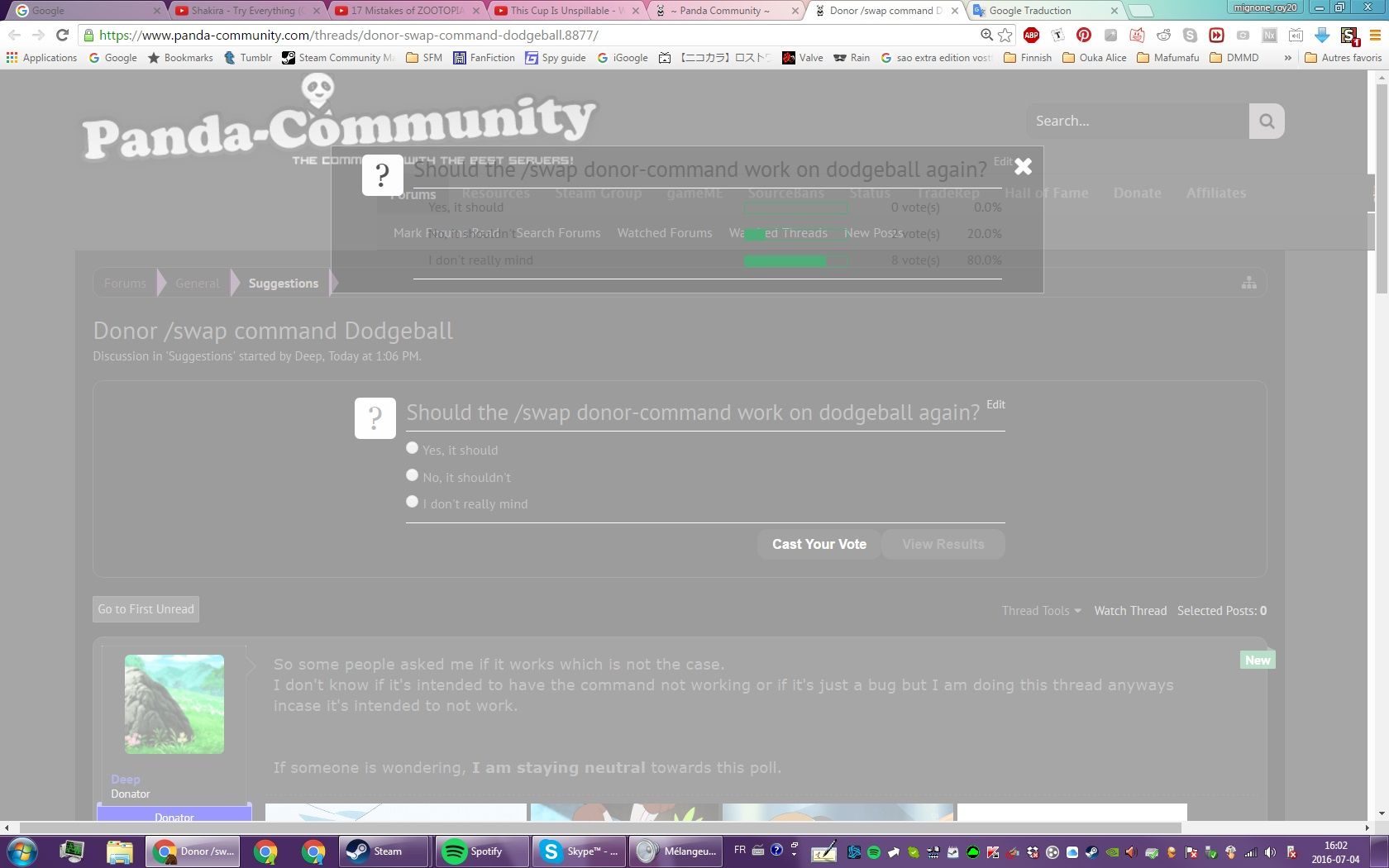The image size is (1389, 868).
Task: Click the forum sitemap tree icon
Action: click(1248, 284)
